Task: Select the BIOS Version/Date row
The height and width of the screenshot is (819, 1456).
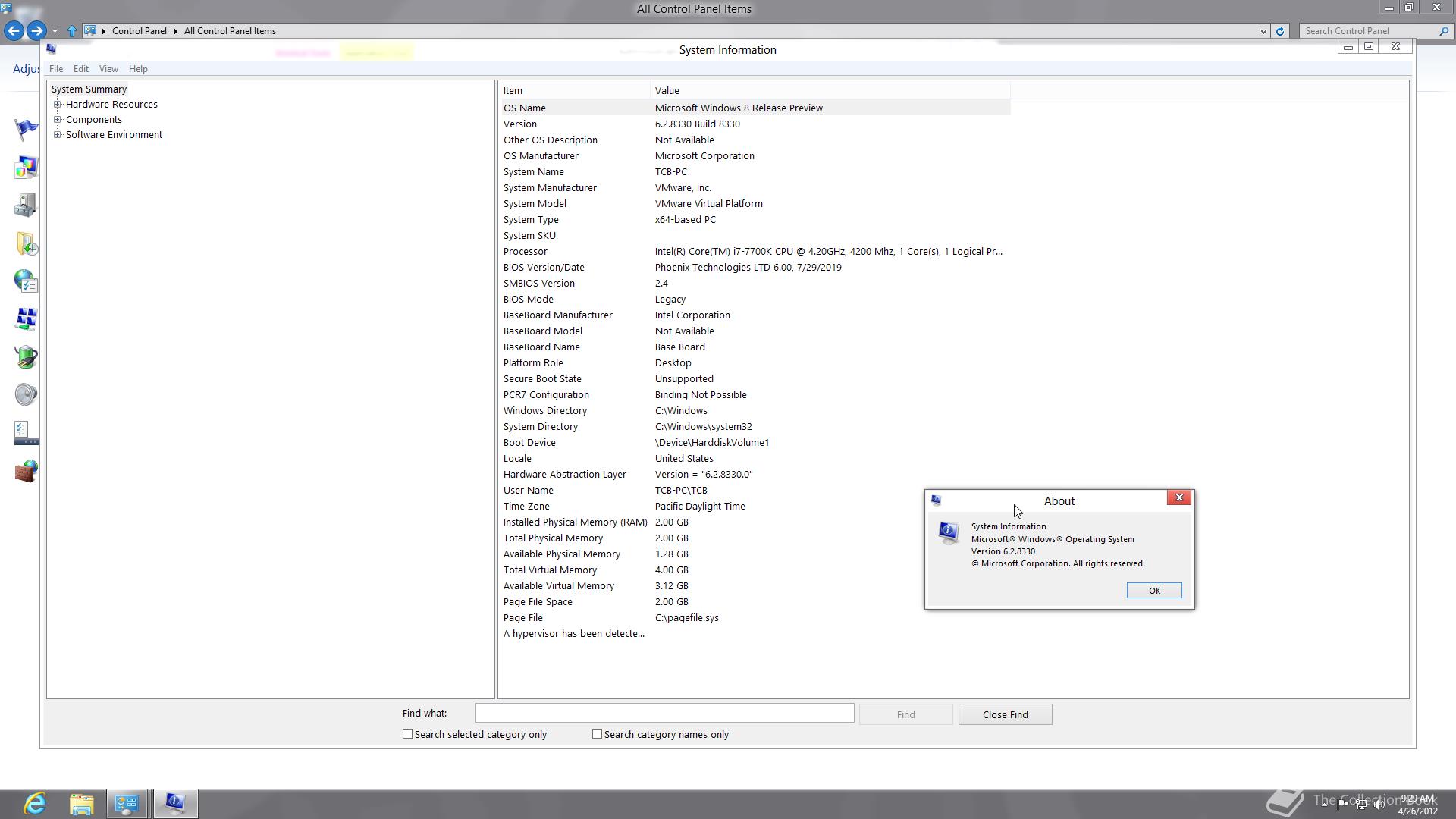Action: click(x=755, y=267)
